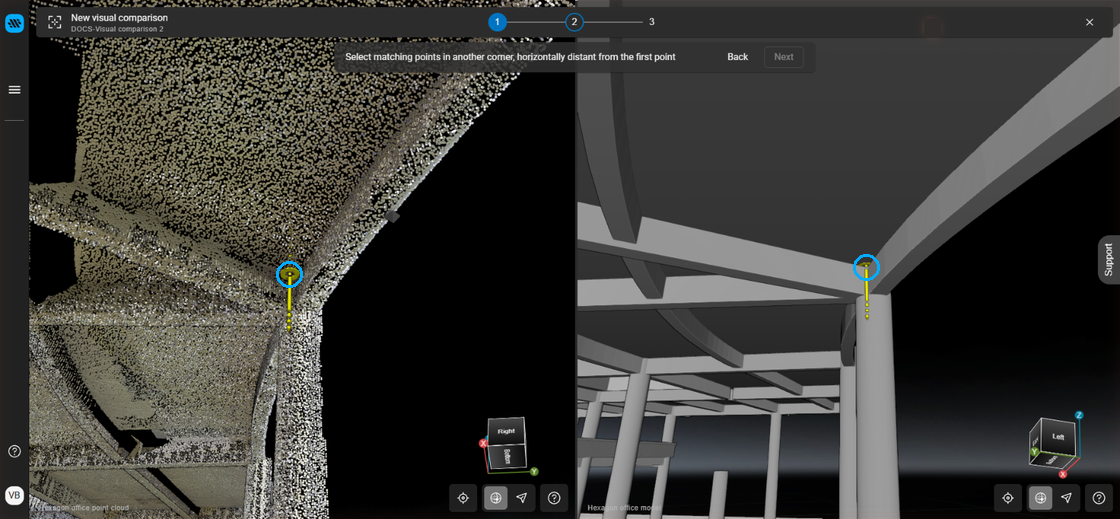Screen dimensions: 1120x519
Task: Open the hamburger menu in the left sidebar
Action: point(14,90)
